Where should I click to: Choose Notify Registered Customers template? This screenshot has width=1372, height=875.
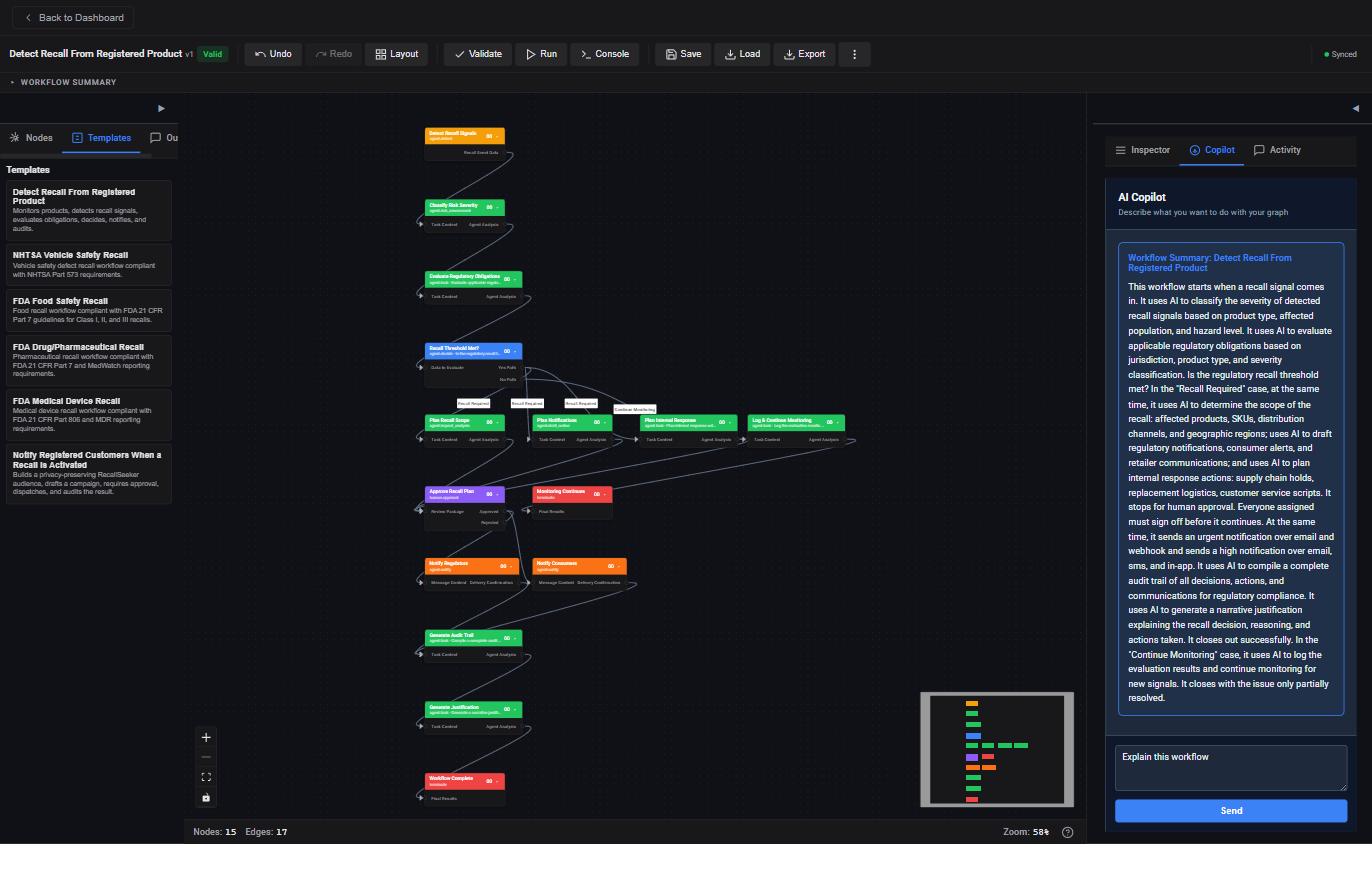(89, 473)
